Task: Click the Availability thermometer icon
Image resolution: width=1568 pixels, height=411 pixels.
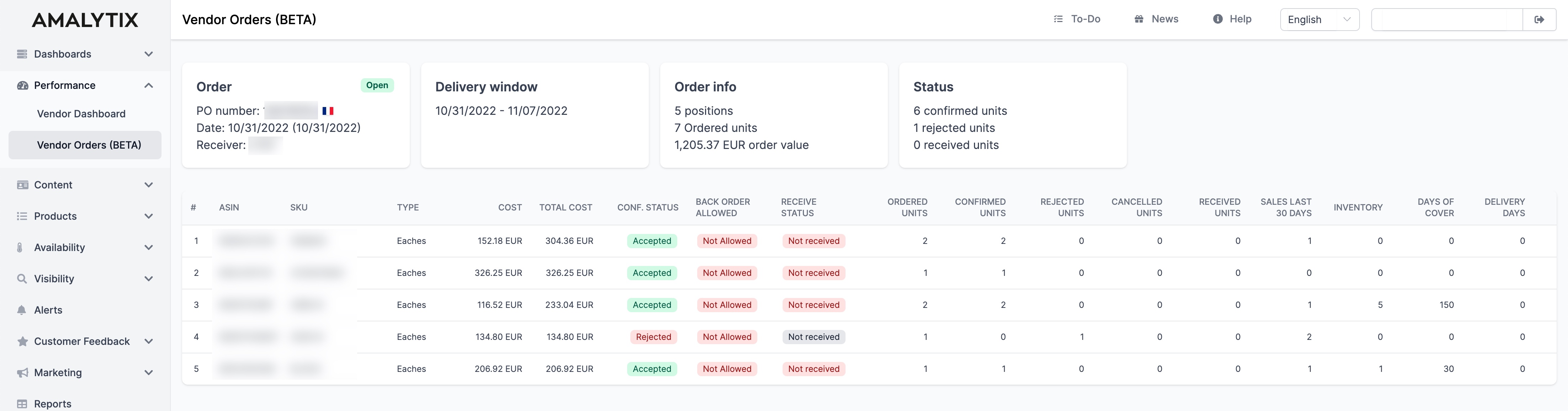Action: (x=20, y=247)
